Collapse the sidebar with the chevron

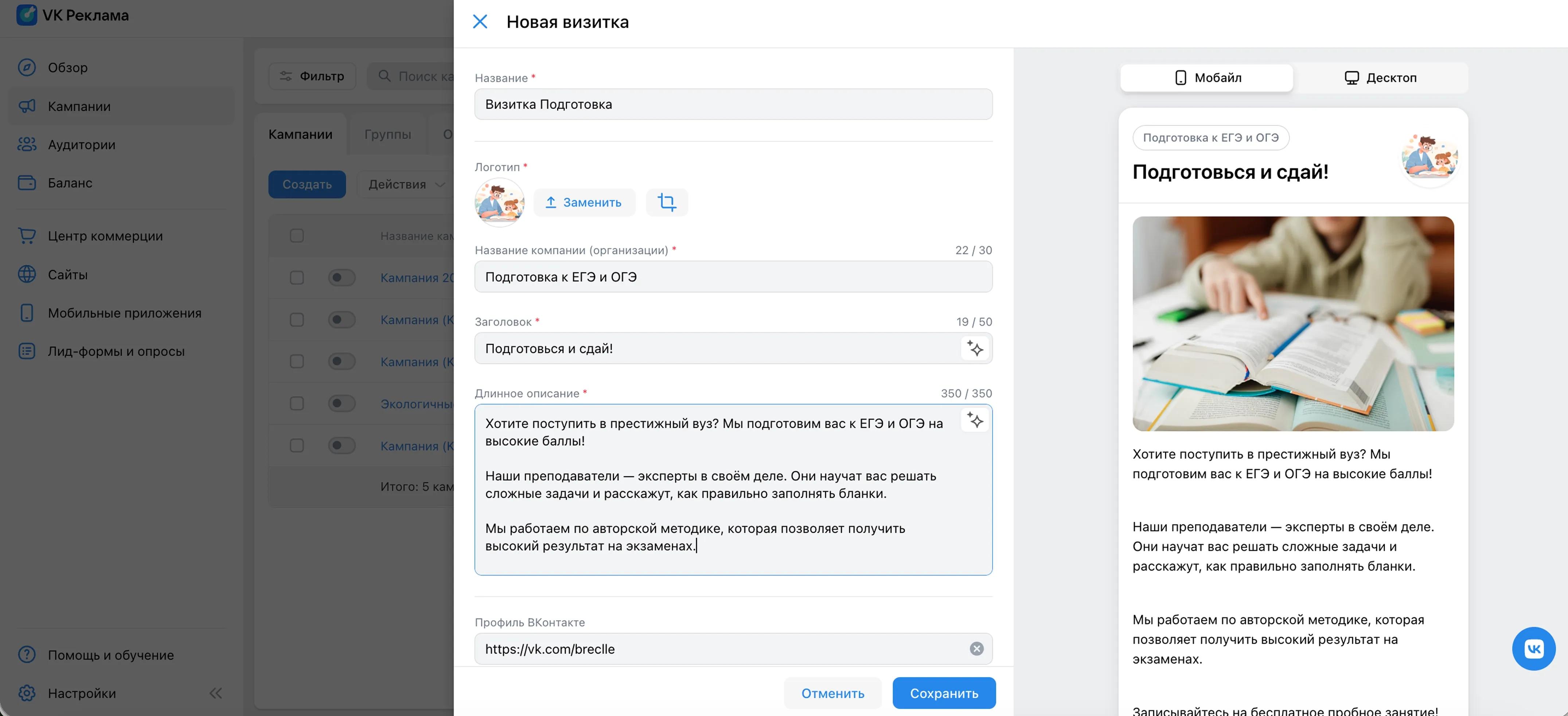click(215, 693)
